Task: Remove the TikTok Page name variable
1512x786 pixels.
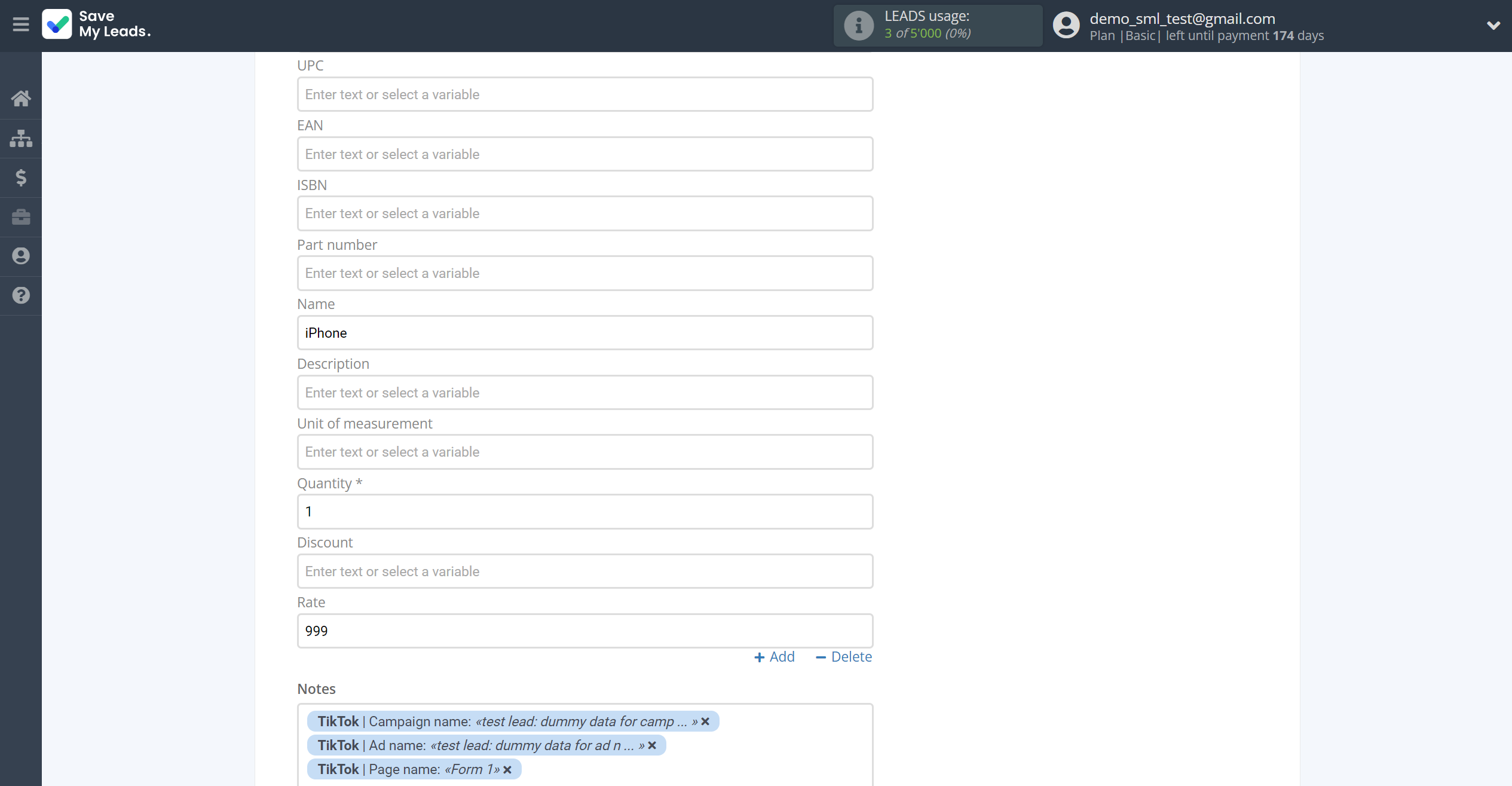Action: coord(507,769)
